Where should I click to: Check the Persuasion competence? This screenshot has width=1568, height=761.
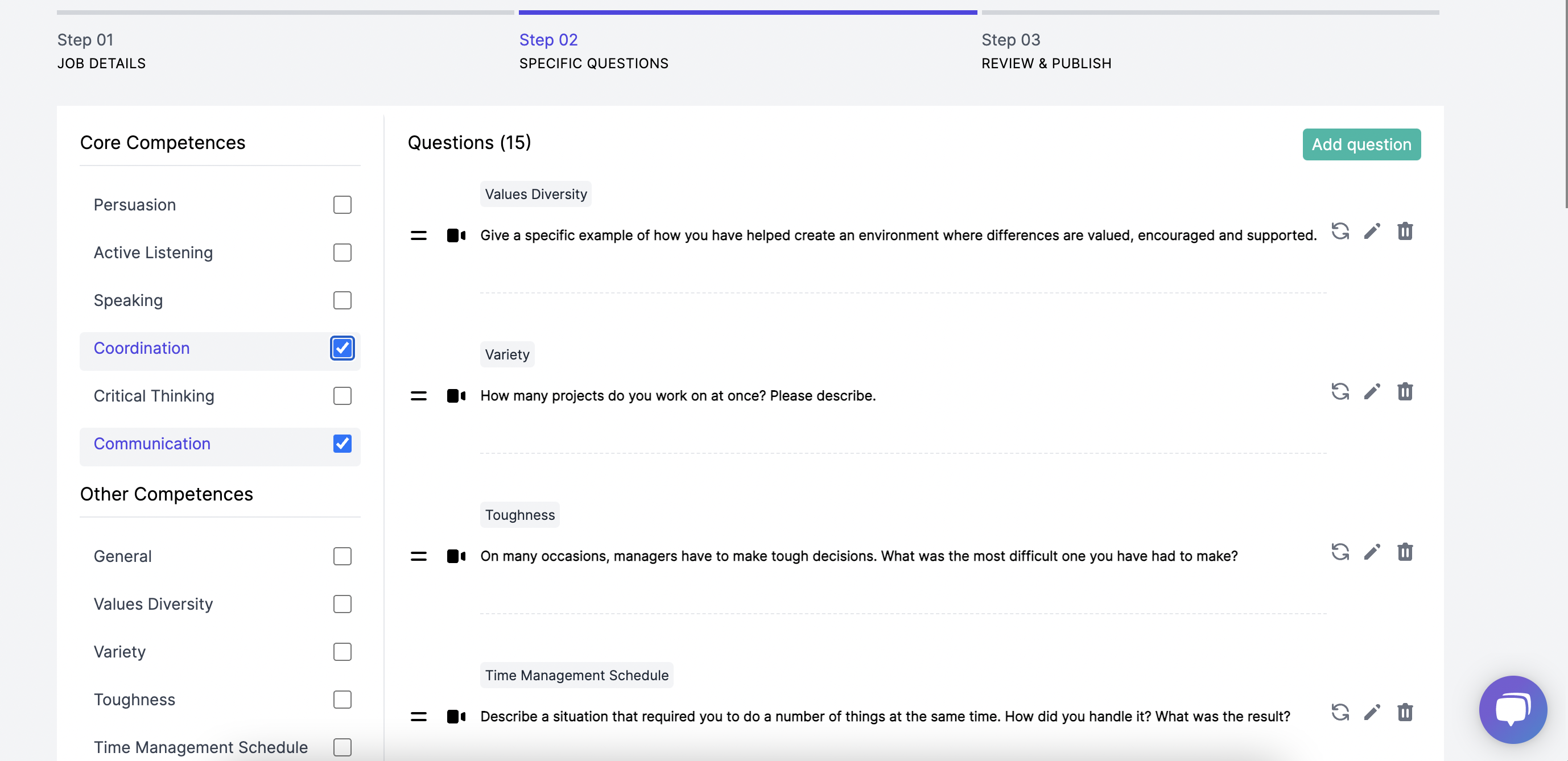coord(343,205)
